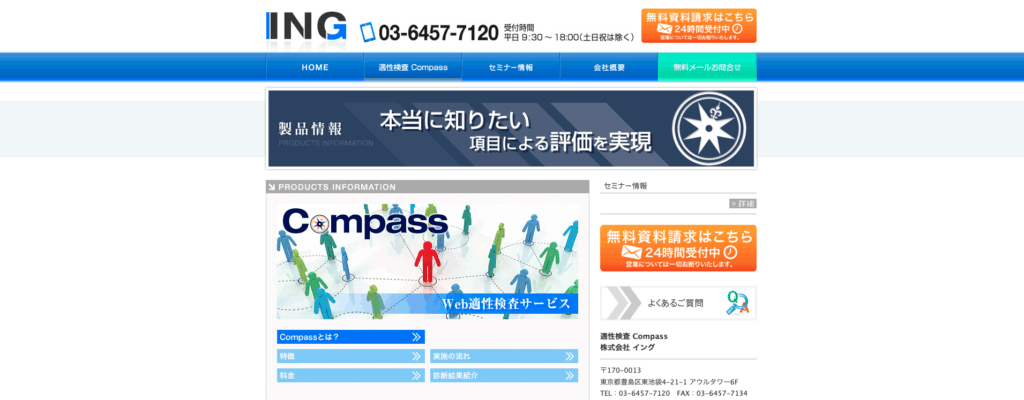The height and width of the screenshot is (400, 1024).
Task: Click the arrow icon beside PRODUCTS INFORMATION
Action: click(x=272, y=187)
